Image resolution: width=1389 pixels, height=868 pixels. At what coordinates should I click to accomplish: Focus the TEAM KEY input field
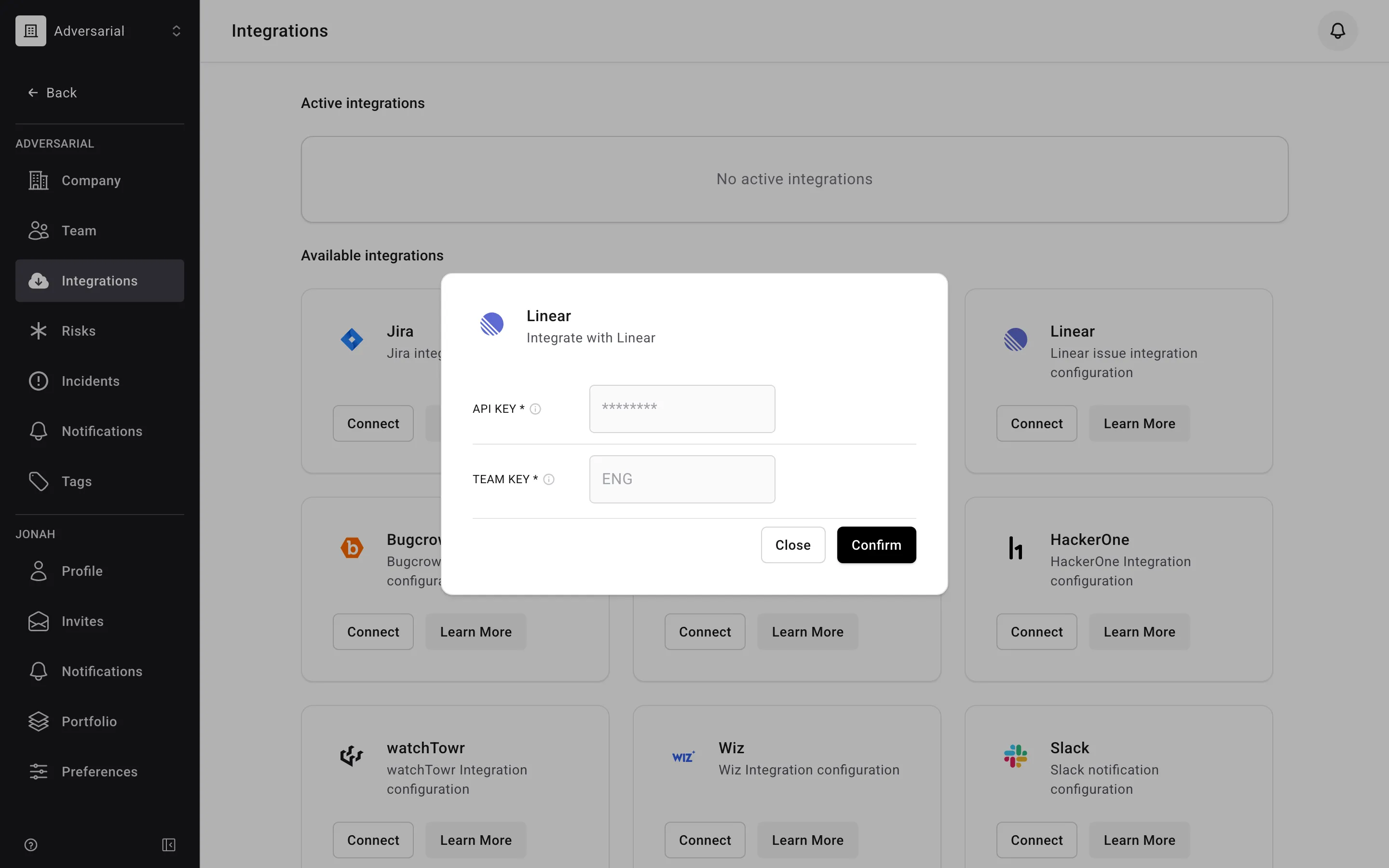click(x=682, y=479)
